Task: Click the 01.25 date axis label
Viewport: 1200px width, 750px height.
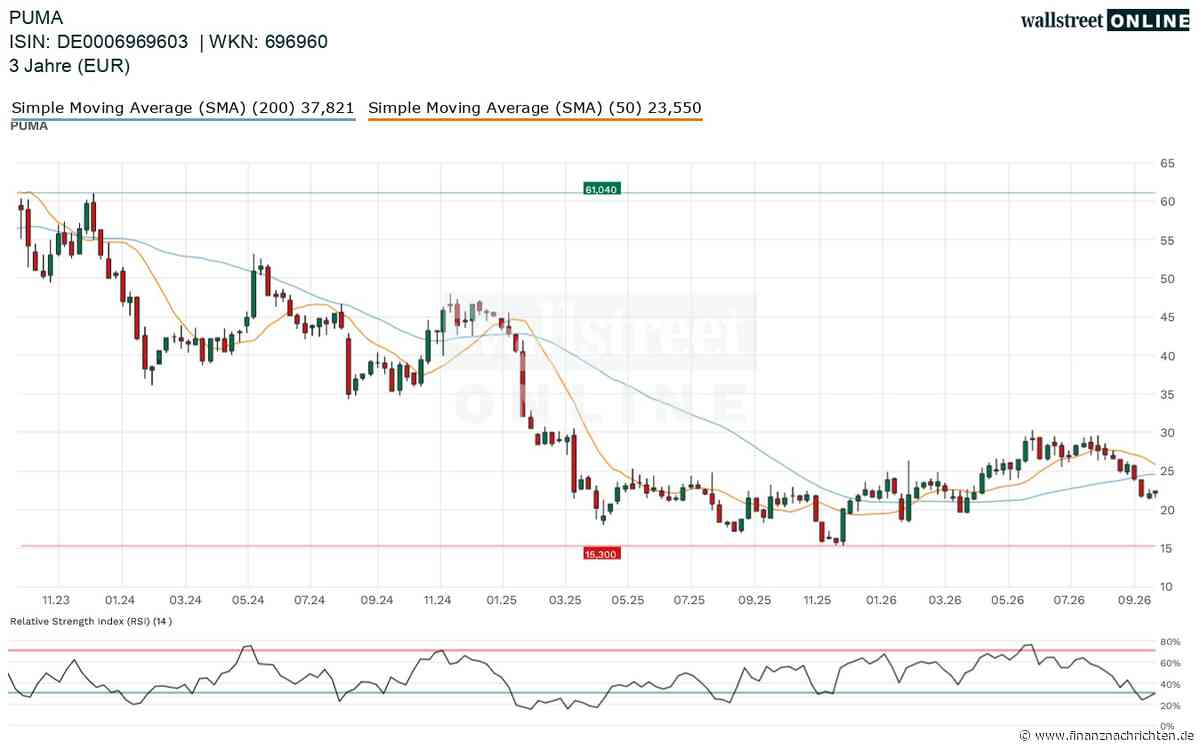Action: click(x=501, y=600)
